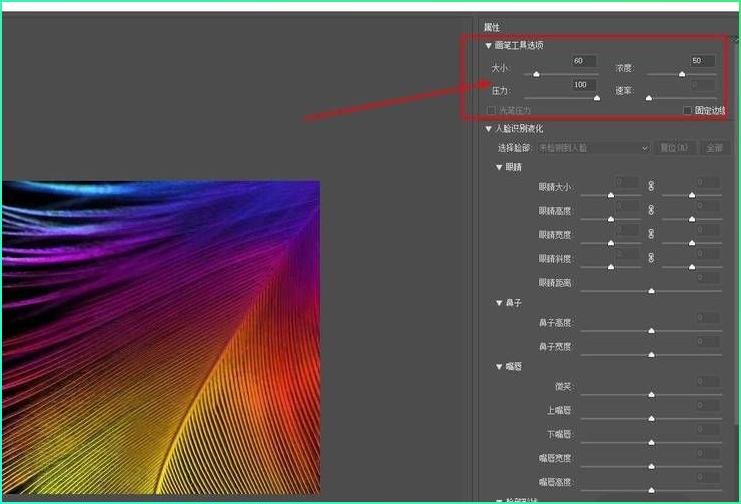Click the 属性 panel title
The image size is (741, 504).
coord(492,27)
